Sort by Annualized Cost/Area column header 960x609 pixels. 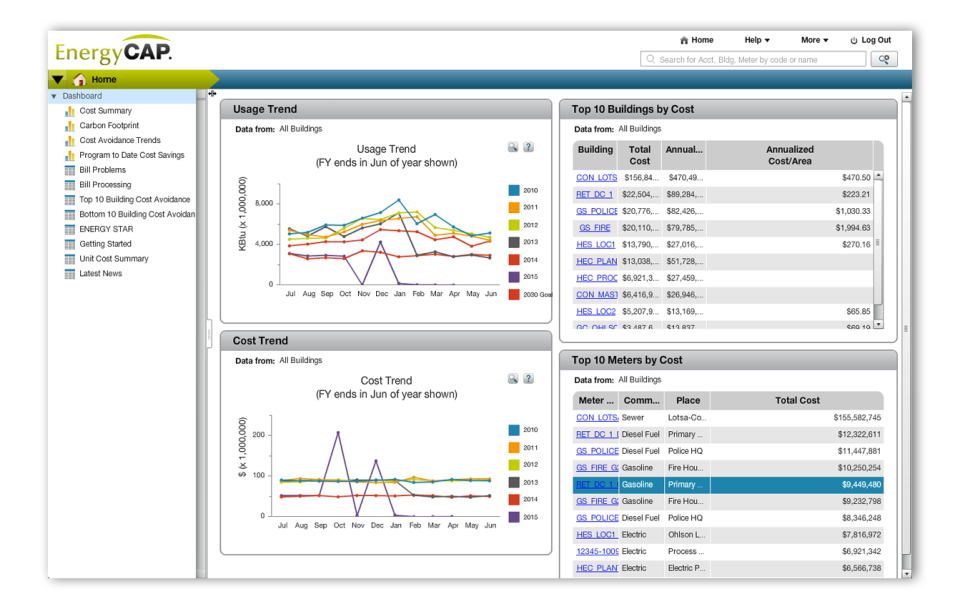[x=790, y=155]
